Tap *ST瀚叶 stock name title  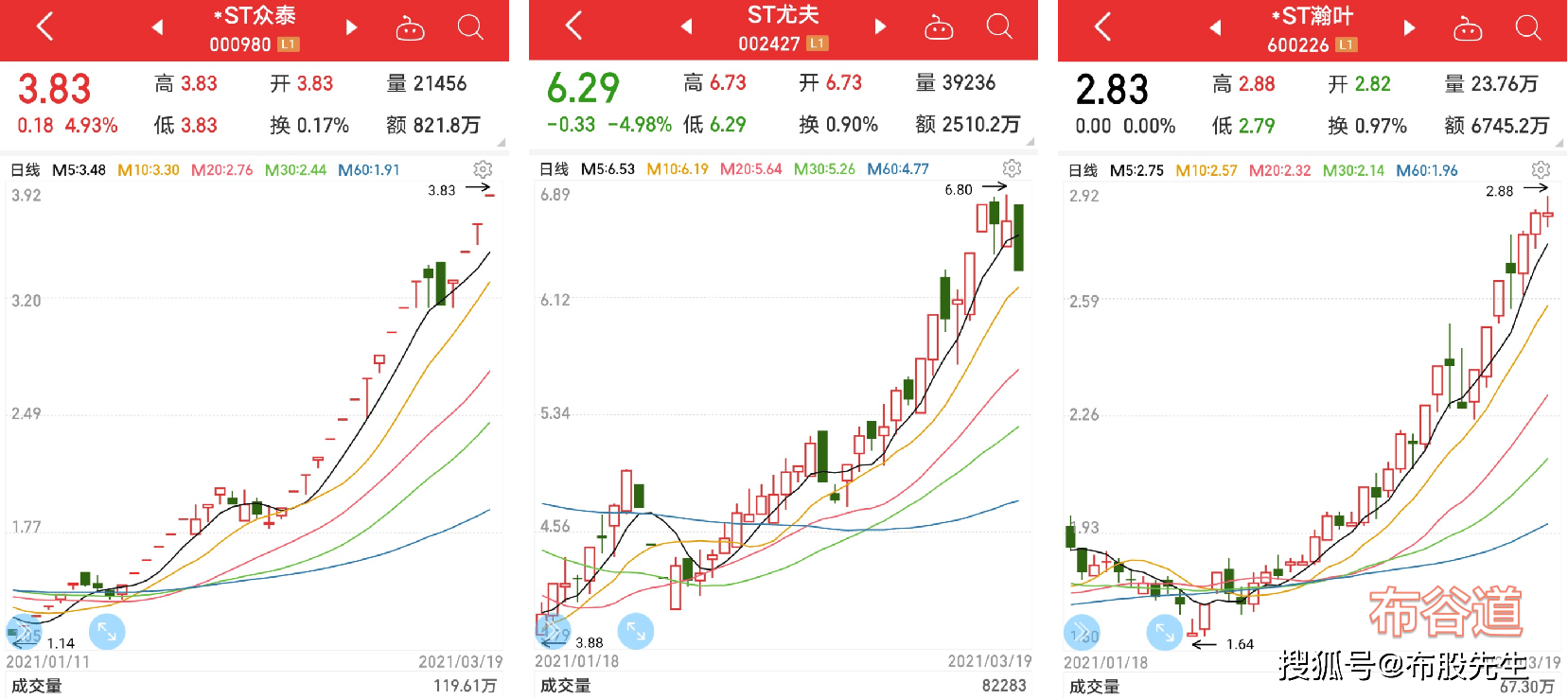1313,17
